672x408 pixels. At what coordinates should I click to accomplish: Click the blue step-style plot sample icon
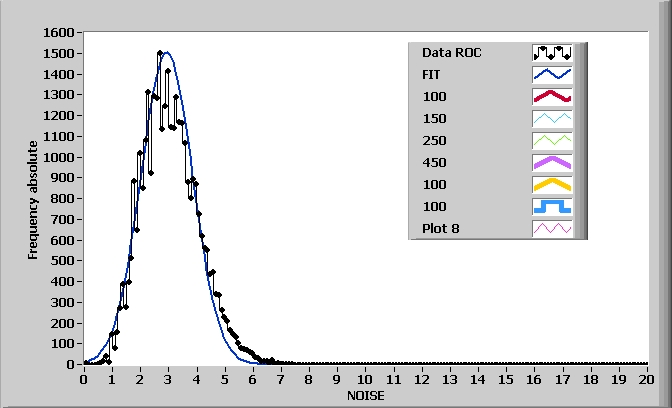551,206
